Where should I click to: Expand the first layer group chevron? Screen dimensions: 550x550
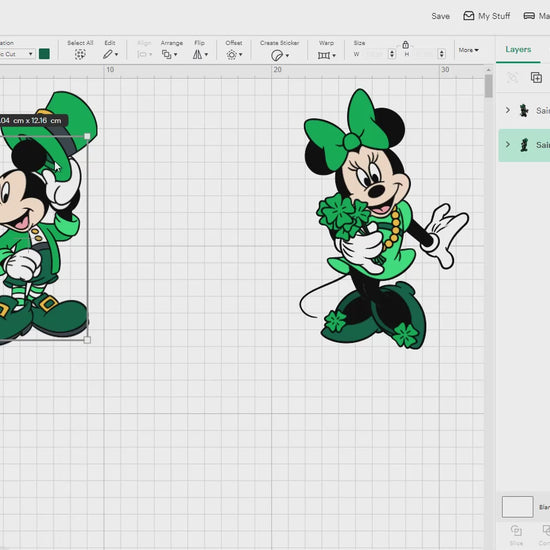[x=508, y=110]
